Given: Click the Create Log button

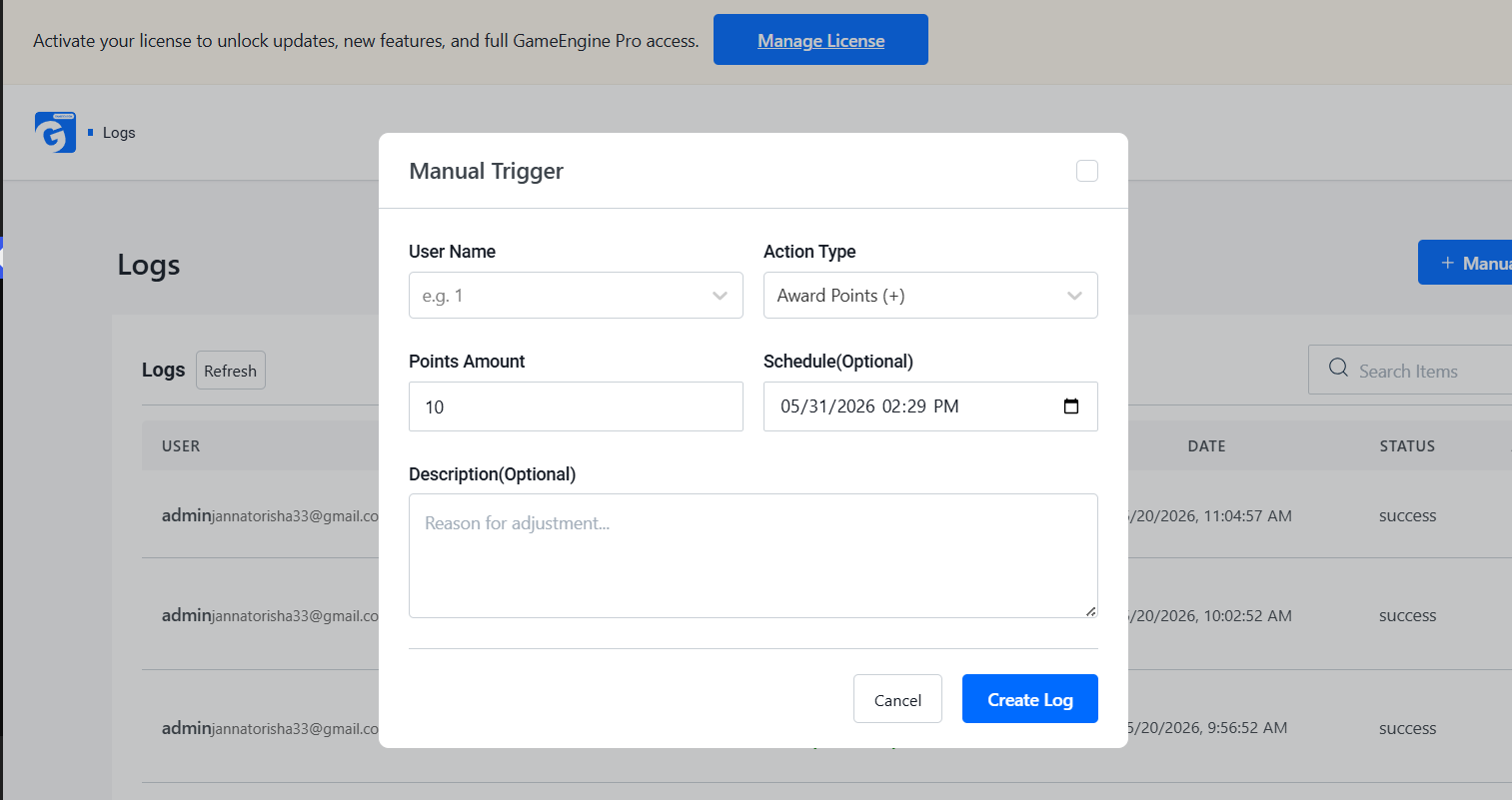Looking at the screenshot, I should 1030,699.
